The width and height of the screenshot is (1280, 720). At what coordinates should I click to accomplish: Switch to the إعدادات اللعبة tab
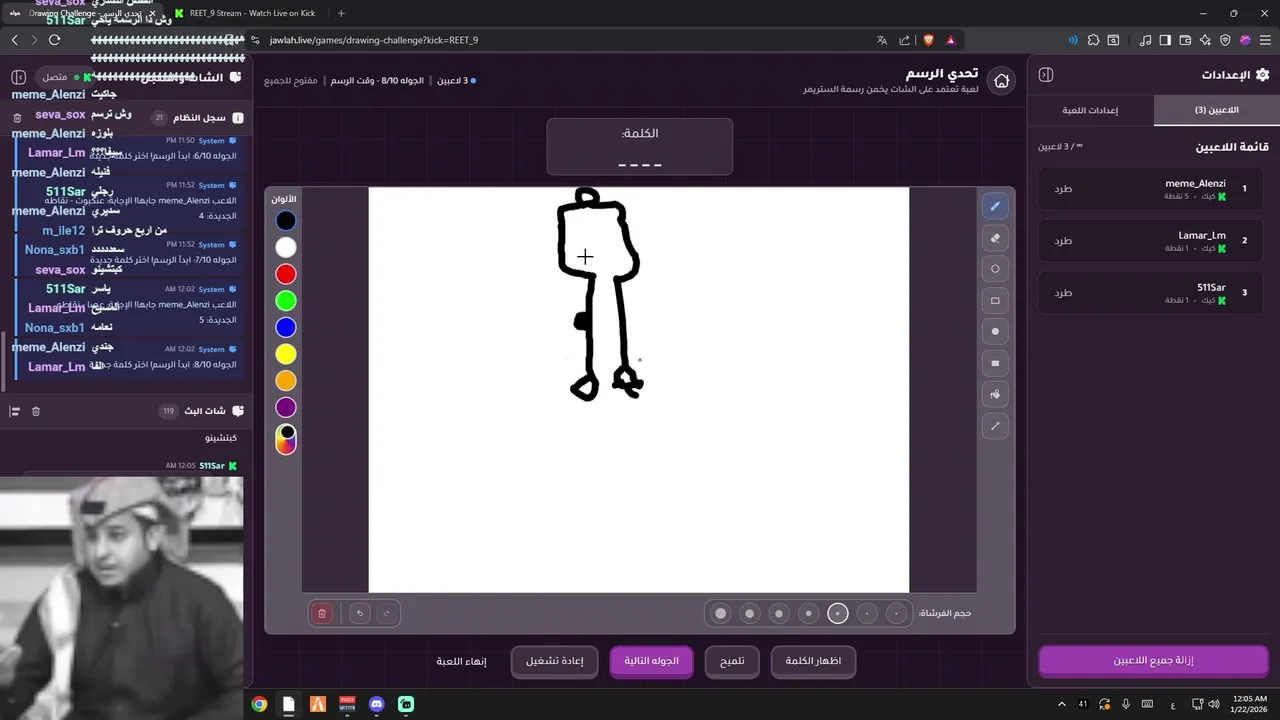coord(1090,110)
